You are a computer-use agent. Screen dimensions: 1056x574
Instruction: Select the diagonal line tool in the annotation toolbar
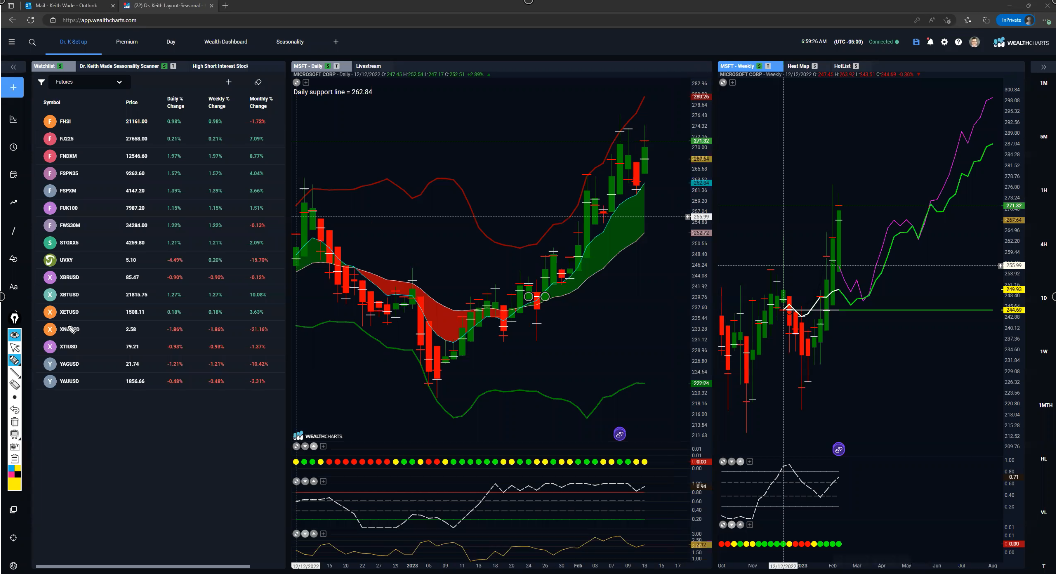[14, 372]
